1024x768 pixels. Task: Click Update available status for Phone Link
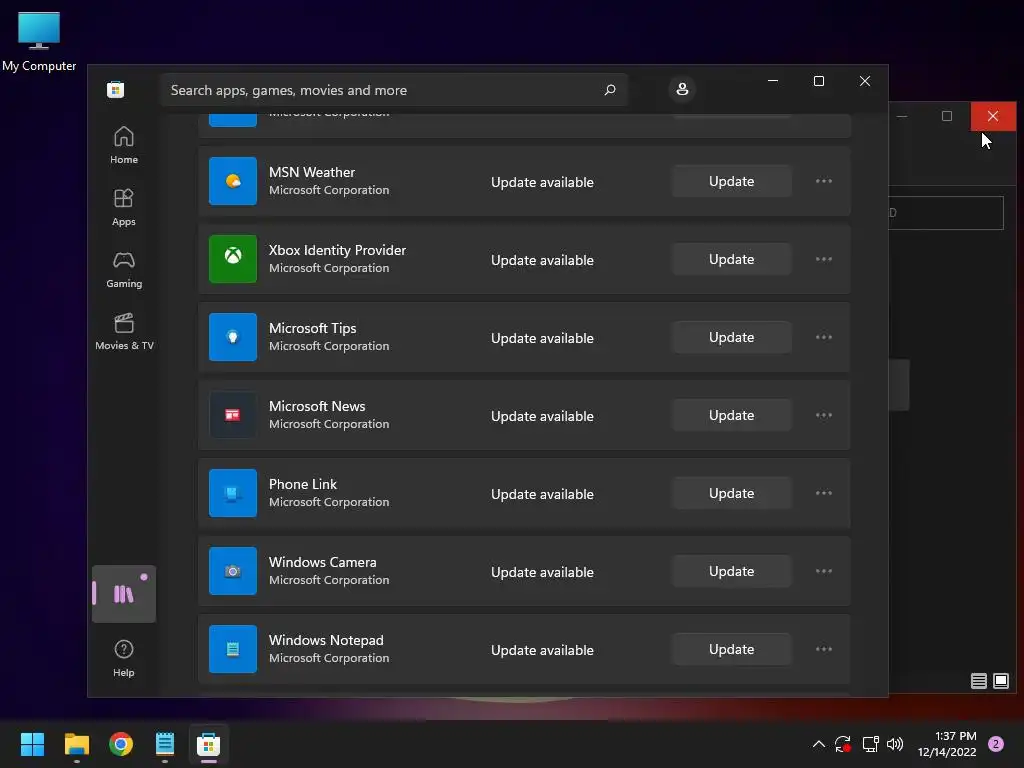[x=542, y=494]
